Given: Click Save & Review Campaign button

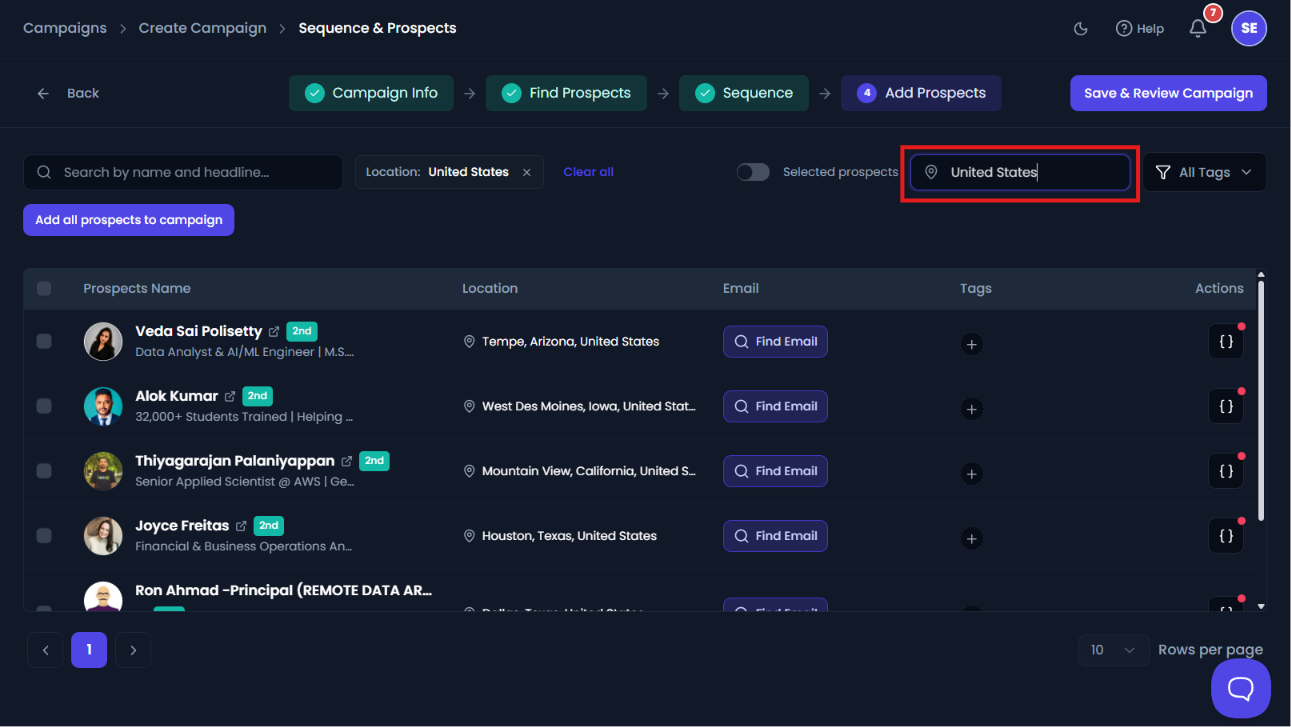Looking at the screenshot, I should coord(1168,93).
